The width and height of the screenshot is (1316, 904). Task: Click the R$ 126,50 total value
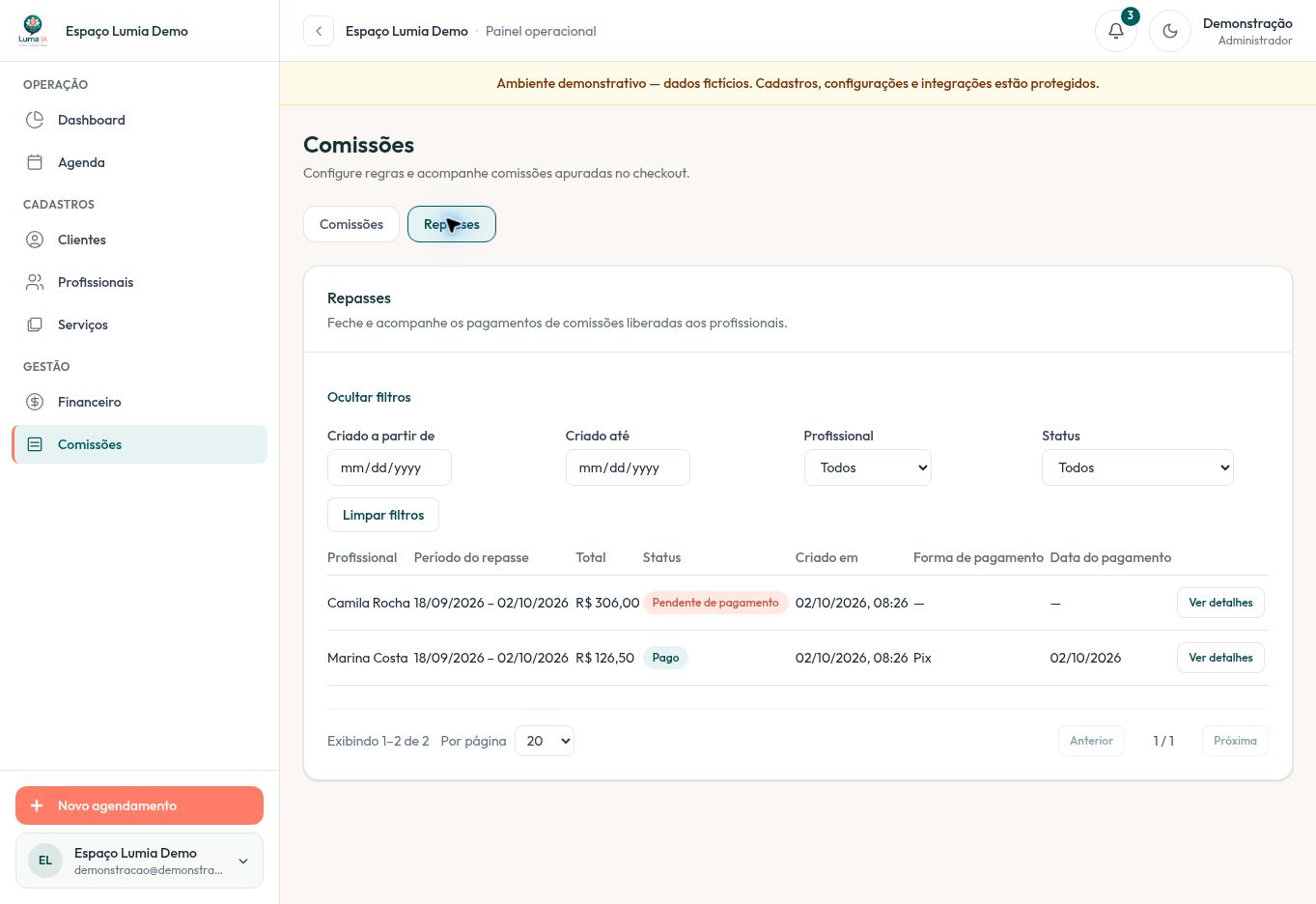604,658
